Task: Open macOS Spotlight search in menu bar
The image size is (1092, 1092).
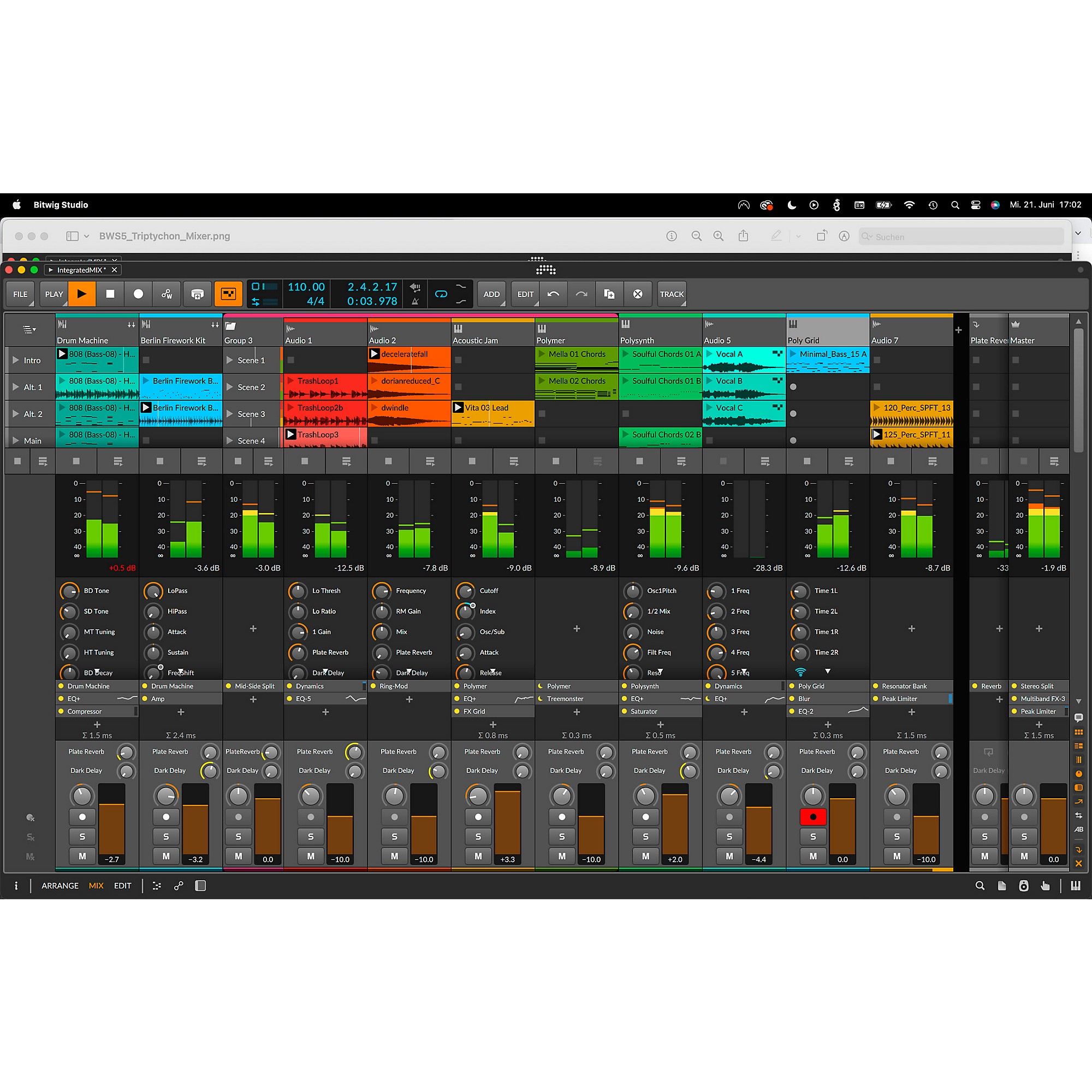Action: 955,205
